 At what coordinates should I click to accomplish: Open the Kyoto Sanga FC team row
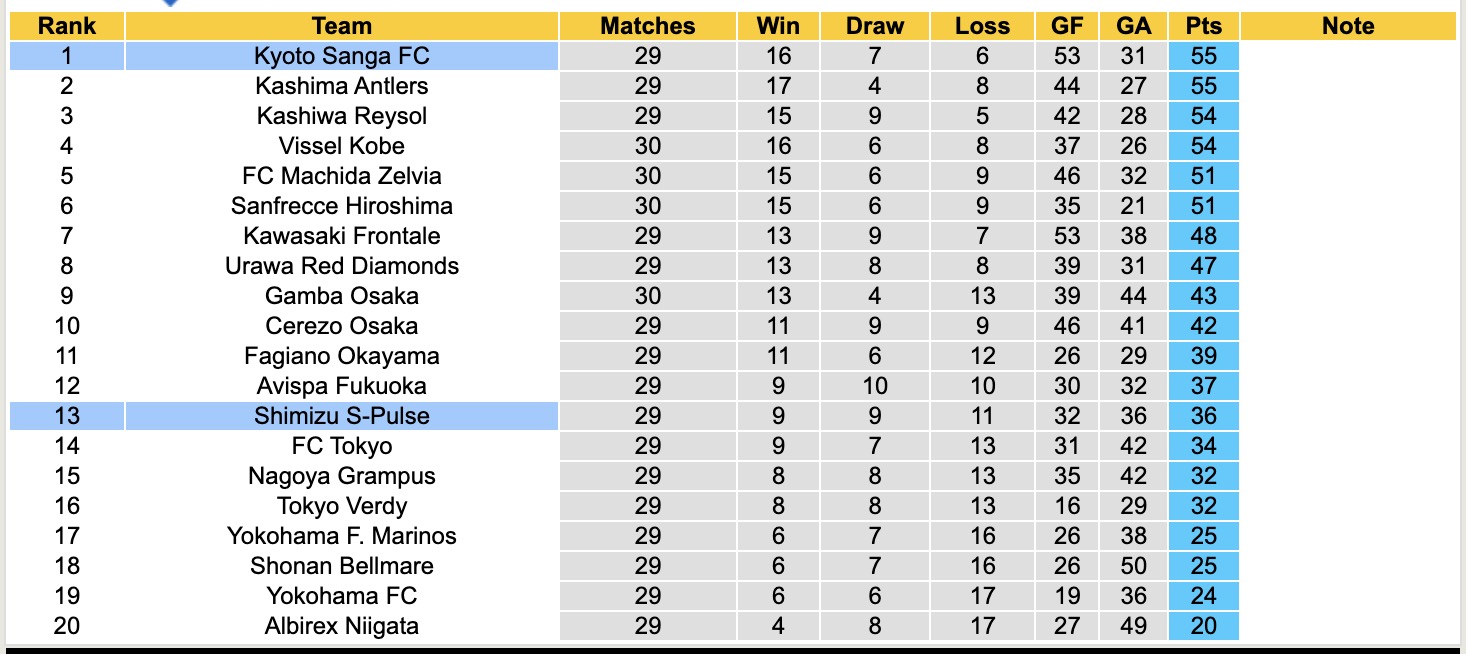point(342,56)
